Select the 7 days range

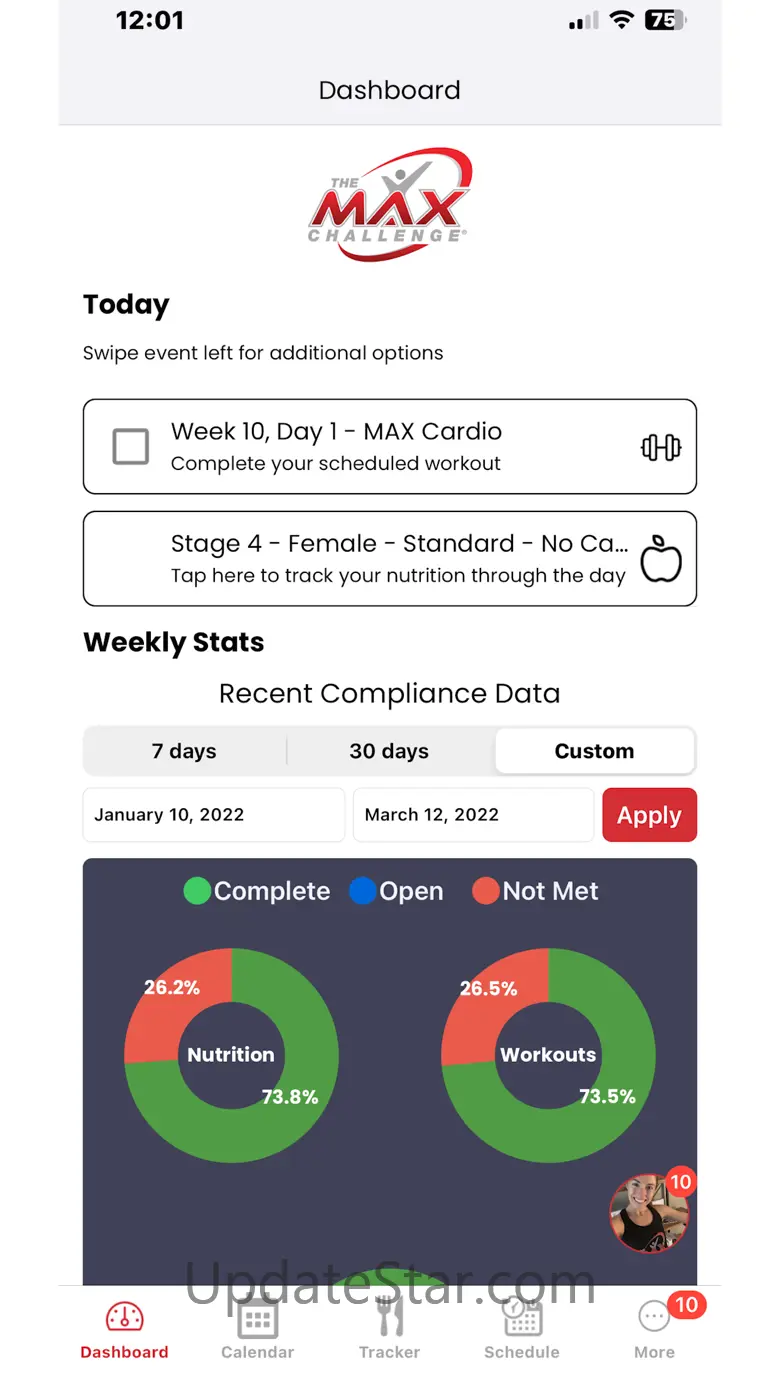pos(184,752)
